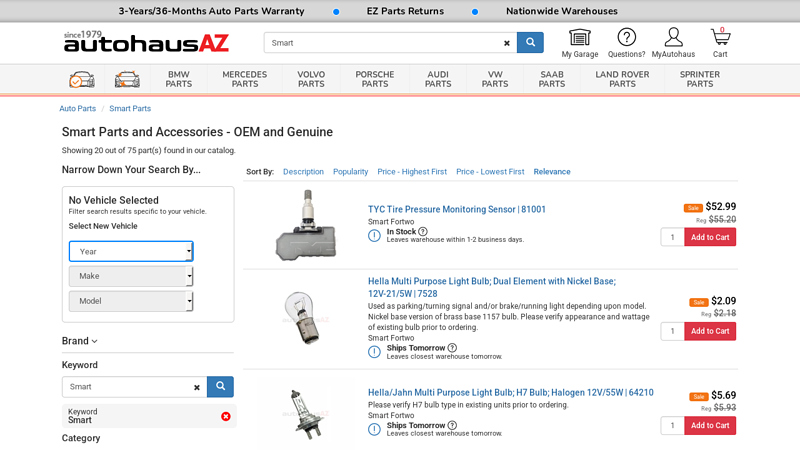Viewport: 800px width, 450px height.
Task: Click the info circle for the H7 bulb
Action: click(x=374, y=430)
